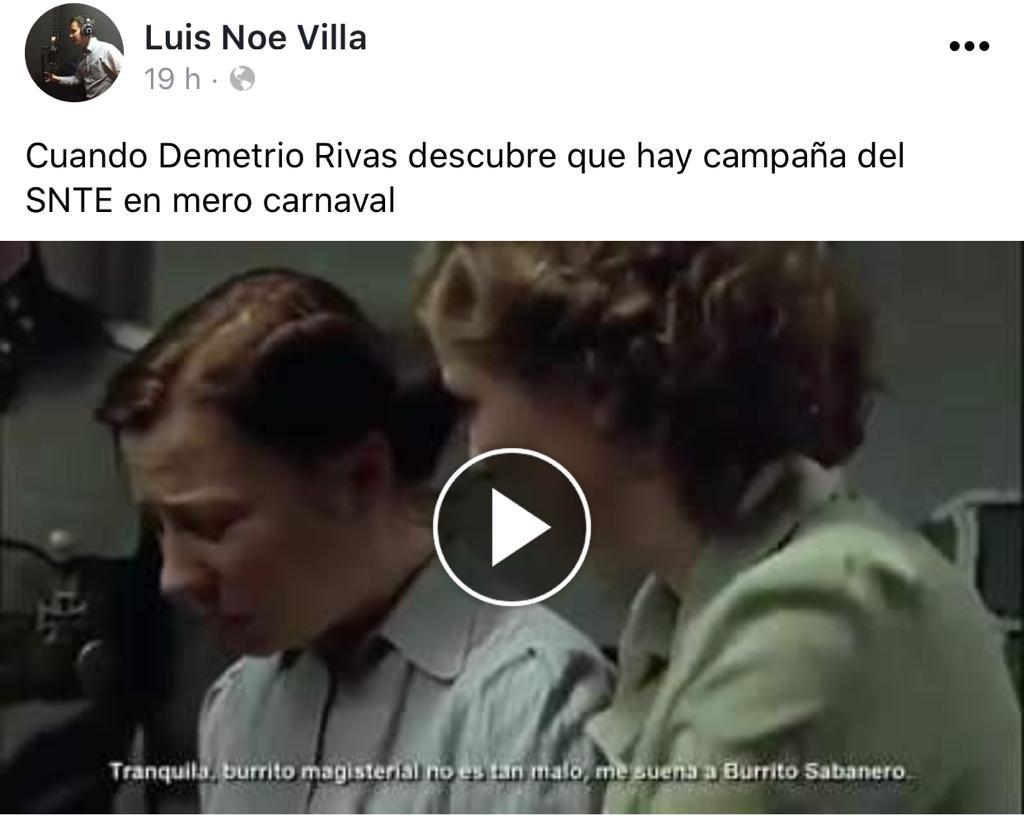Visit the Luis Noe Villa profile name link
The image size is (1024, 840).
[255, 37]
